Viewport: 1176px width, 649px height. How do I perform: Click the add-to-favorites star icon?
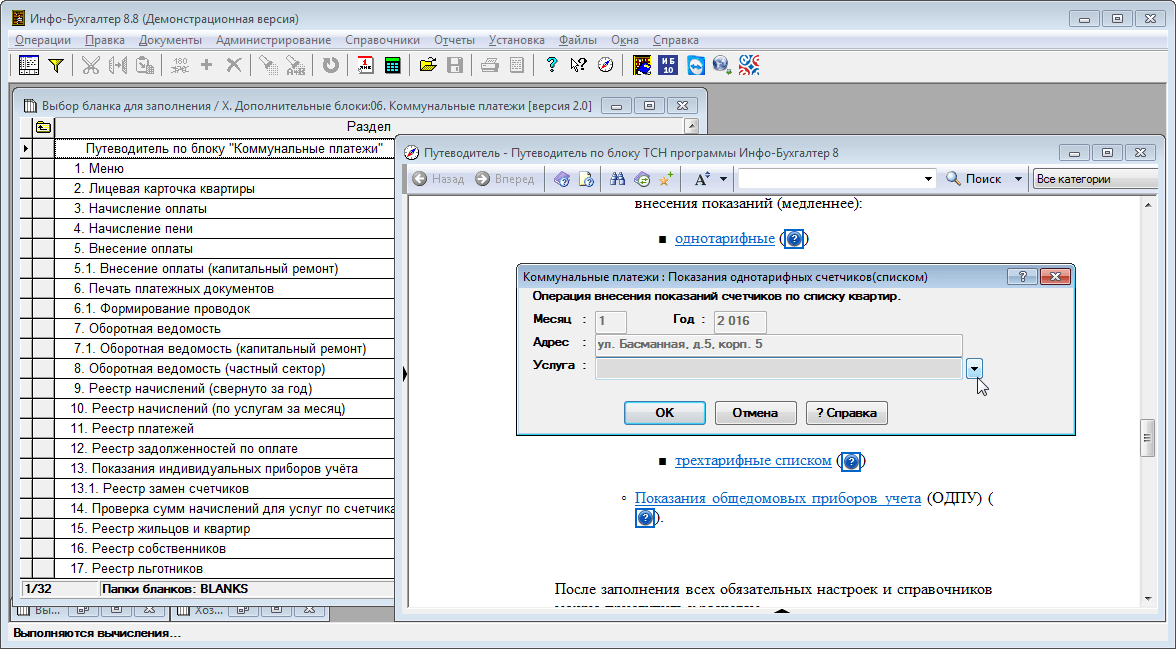click(x=665, y=179)
